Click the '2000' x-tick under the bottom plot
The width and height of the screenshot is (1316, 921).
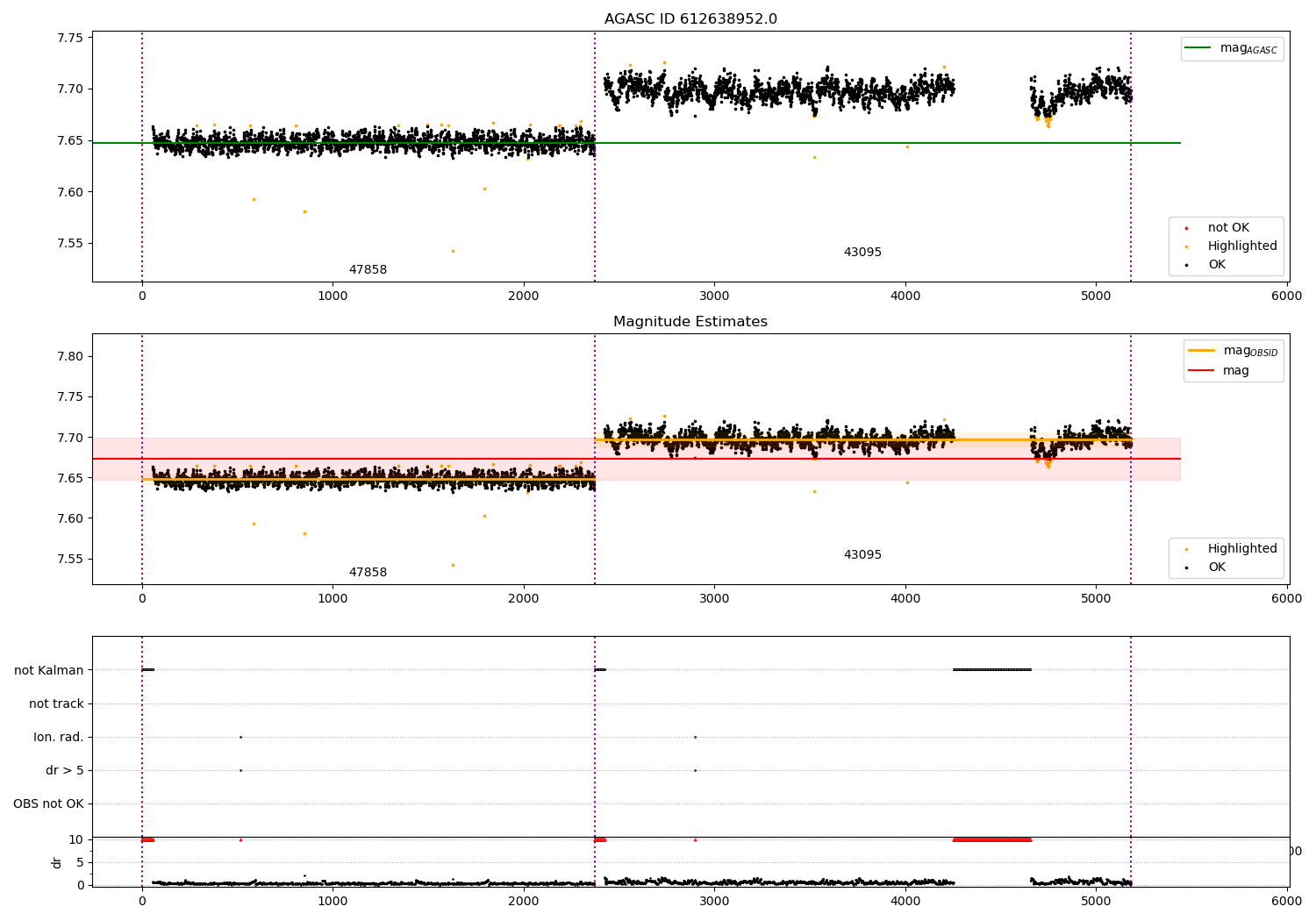(x=524, y=901)
